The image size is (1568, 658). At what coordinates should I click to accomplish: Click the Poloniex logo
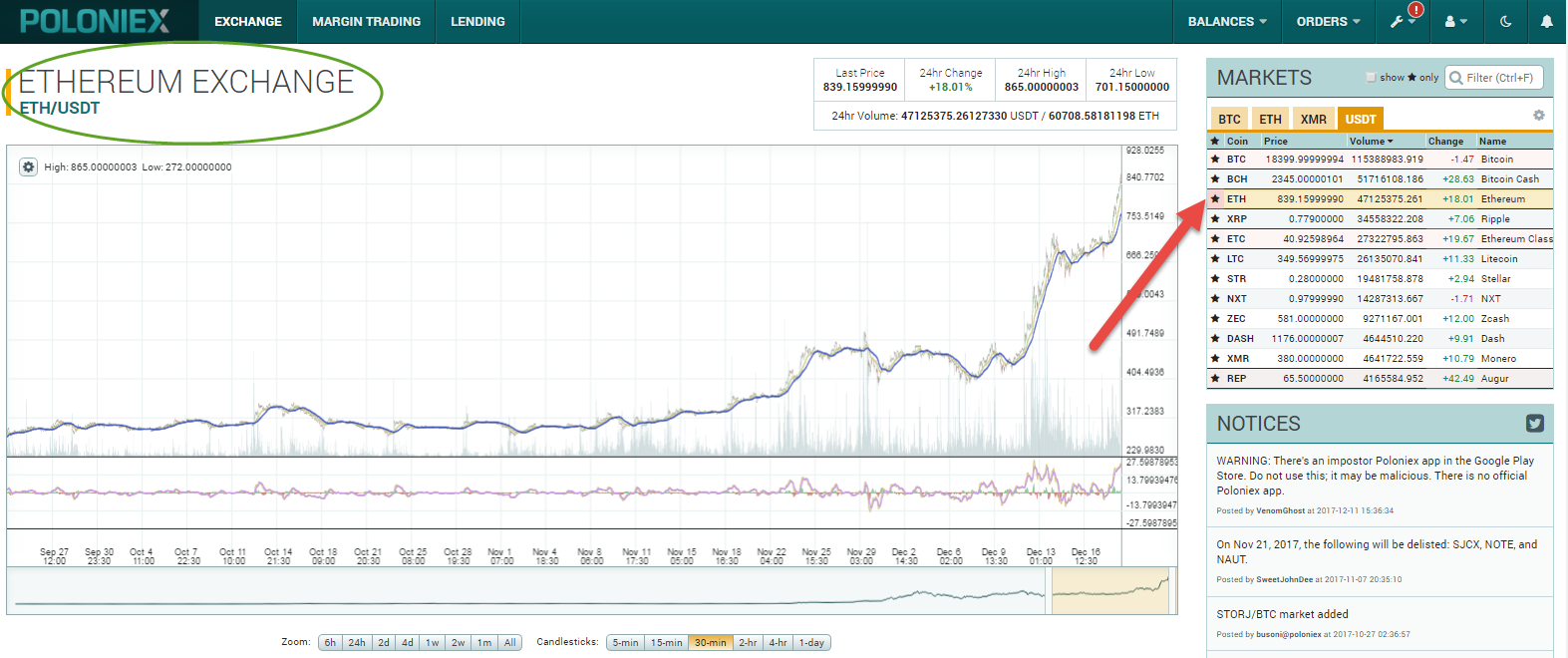(x=95, y=21)
